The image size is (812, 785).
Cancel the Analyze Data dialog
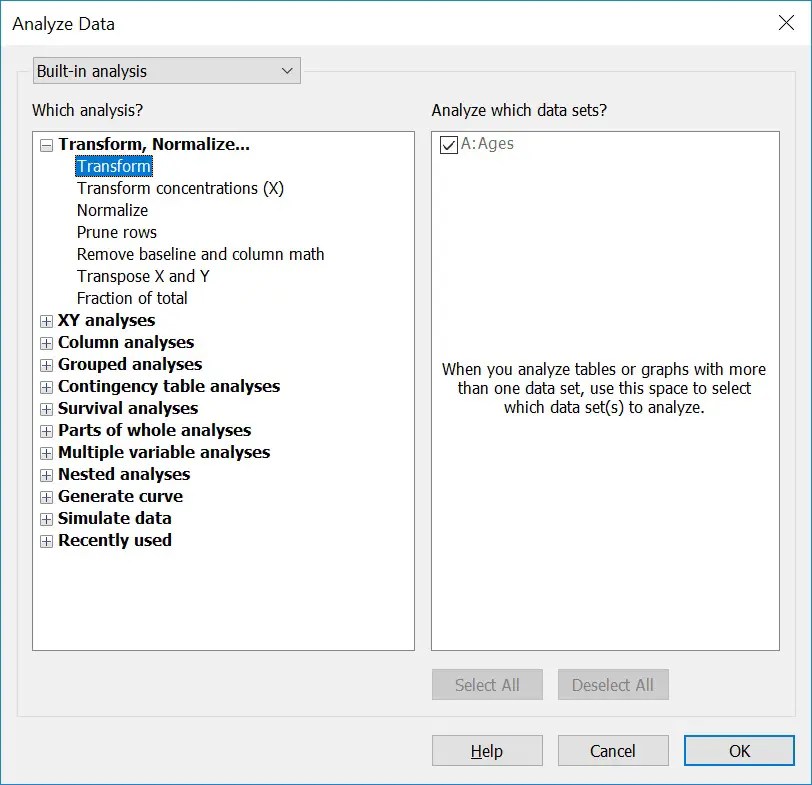[x=613, y=750]
